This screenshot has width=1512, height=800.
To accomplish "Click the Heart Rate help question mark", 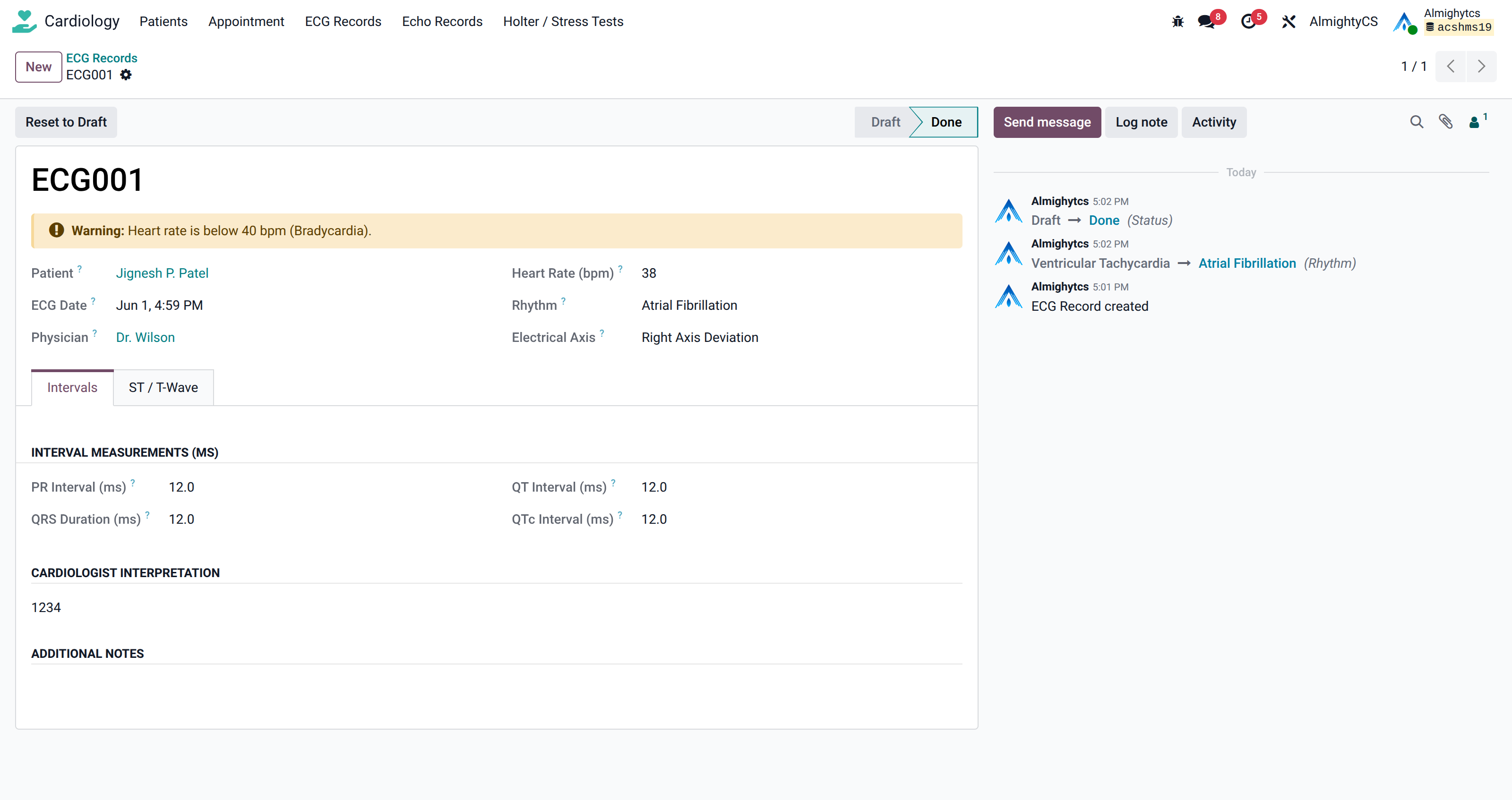I will (620, 269).
